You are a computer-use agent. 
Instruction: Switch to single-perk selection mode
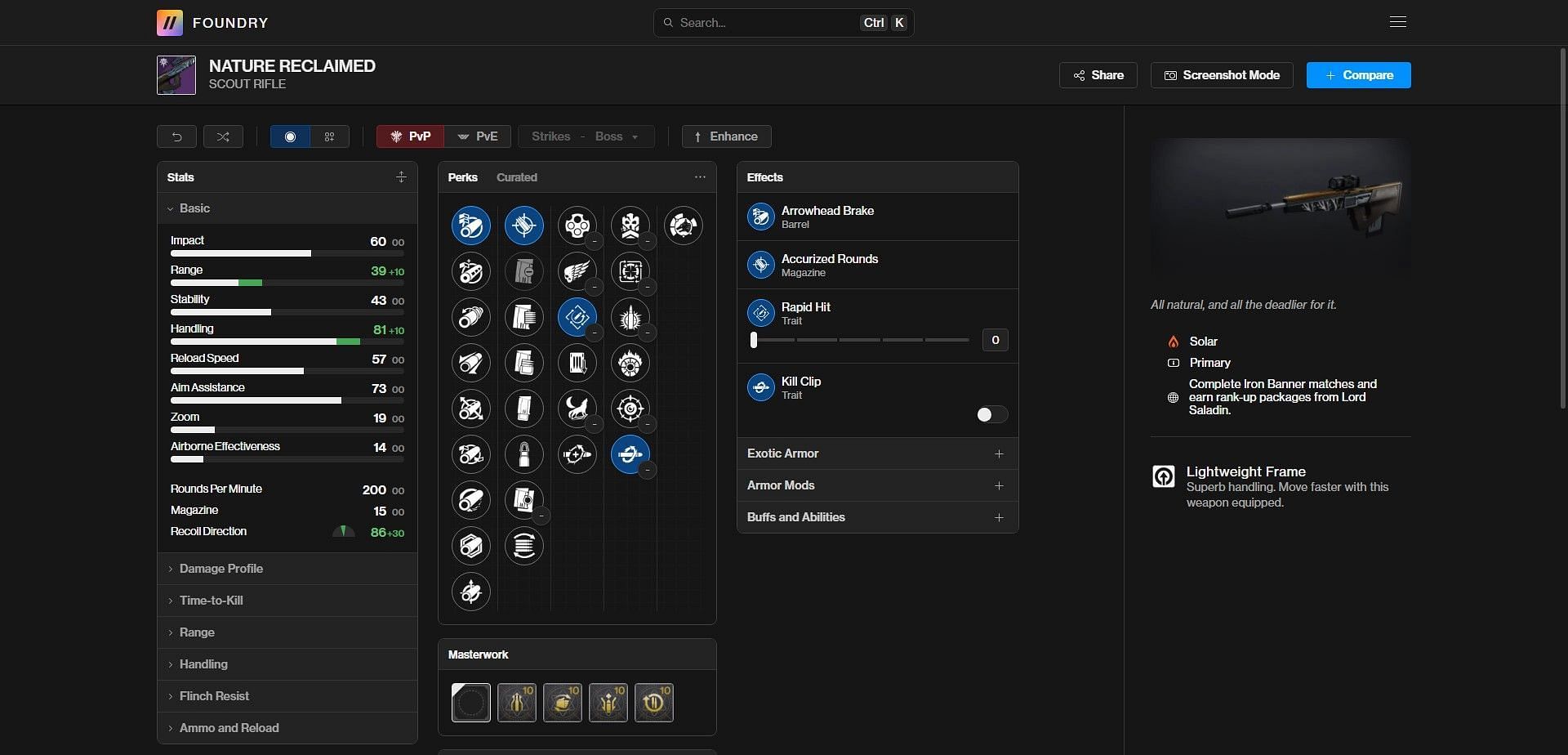point(290,136)
